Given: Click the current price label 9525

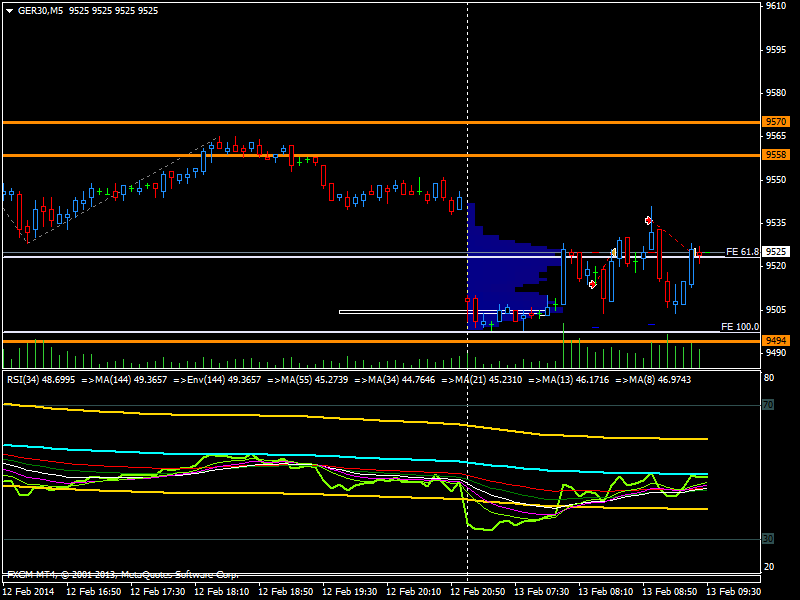Looking at the screenshot, I should (x=776, y=252).
